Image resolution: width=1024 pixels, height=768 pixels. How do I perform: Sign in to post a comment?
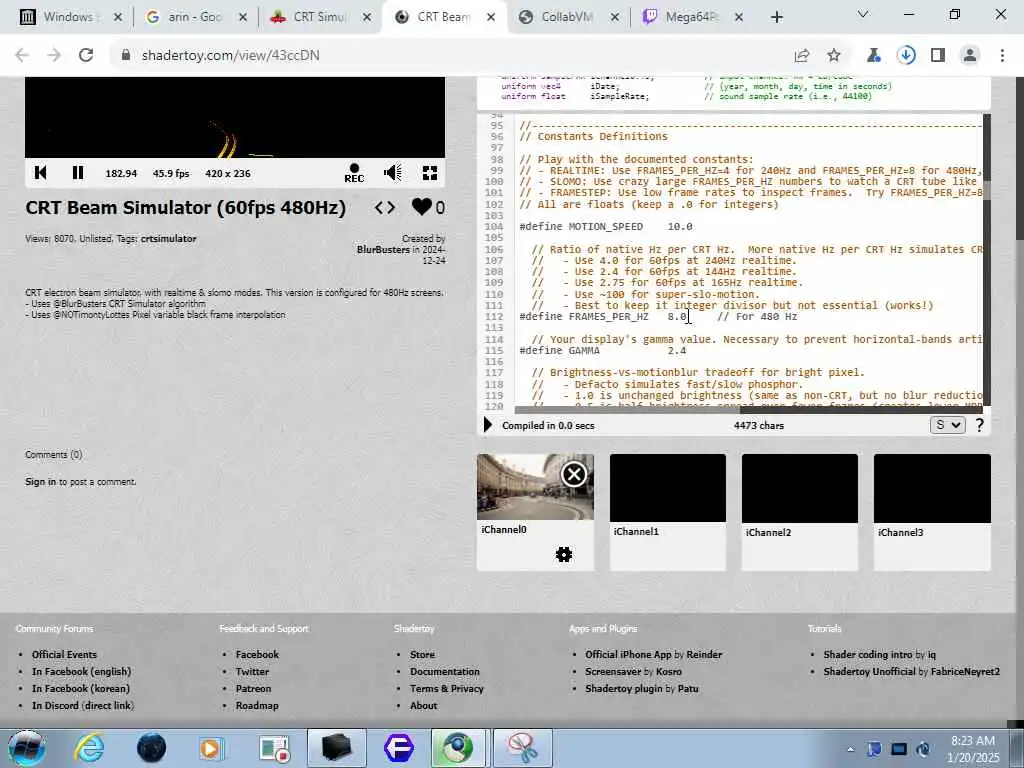[40, 482]
